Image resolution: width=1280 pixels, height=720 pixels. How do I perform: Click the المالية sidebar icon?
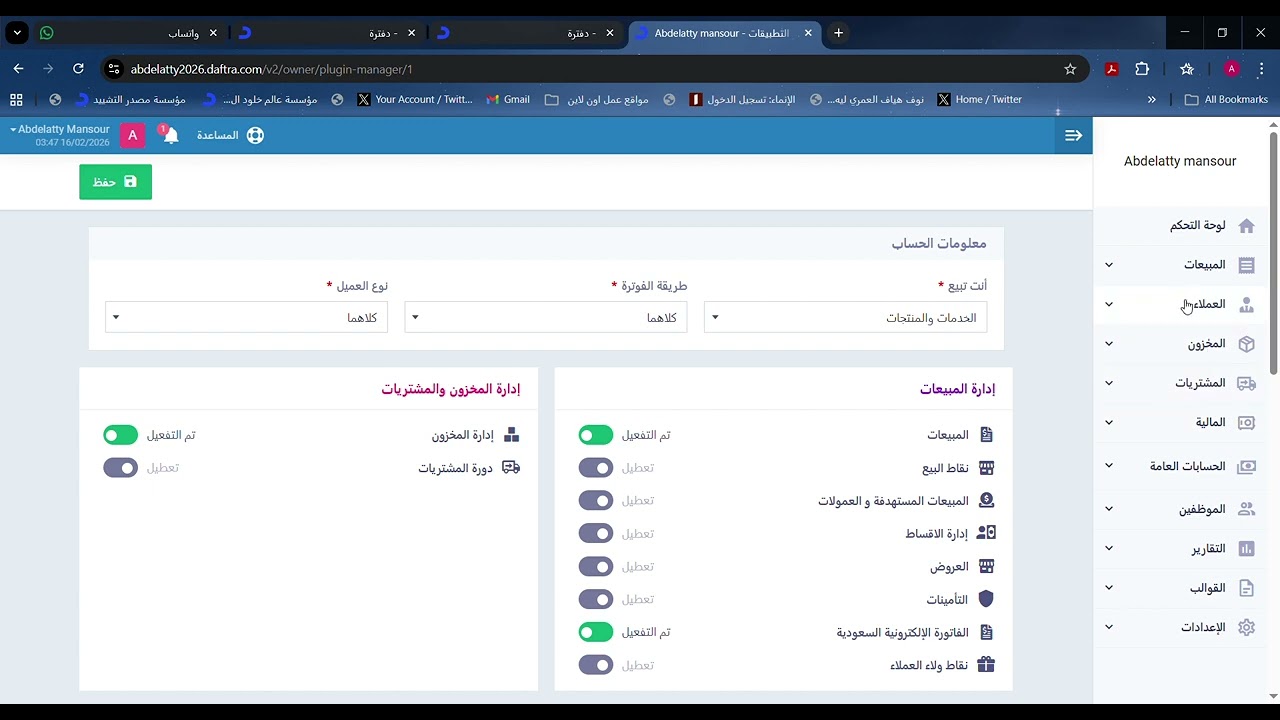point(1246,423)
